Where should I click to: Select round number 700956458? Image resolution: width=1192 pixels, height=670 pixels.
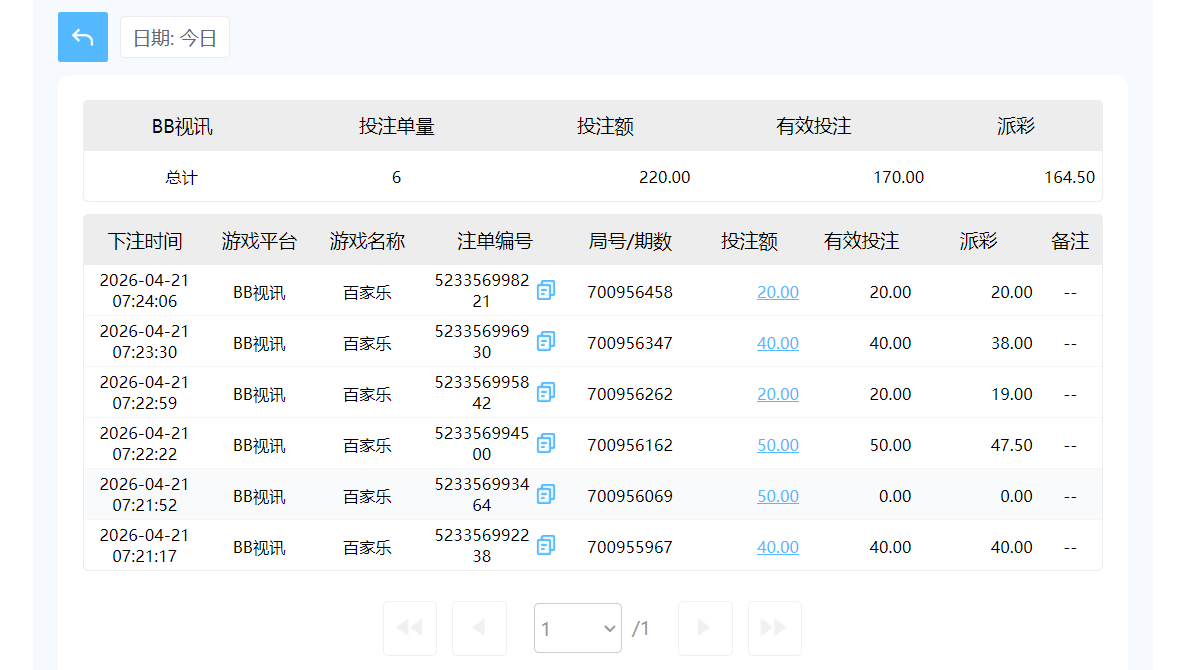point(630,292)
